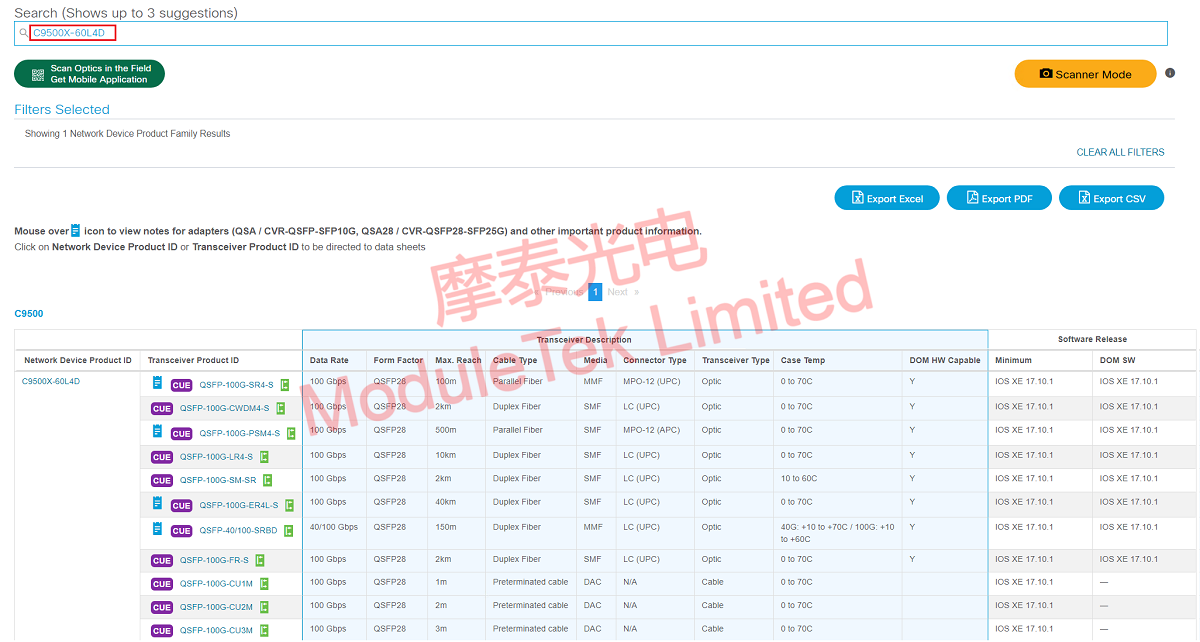Open the info icon beside Scanner Mode
This screenshot has width=1200, height=642.
point(1171,73)
